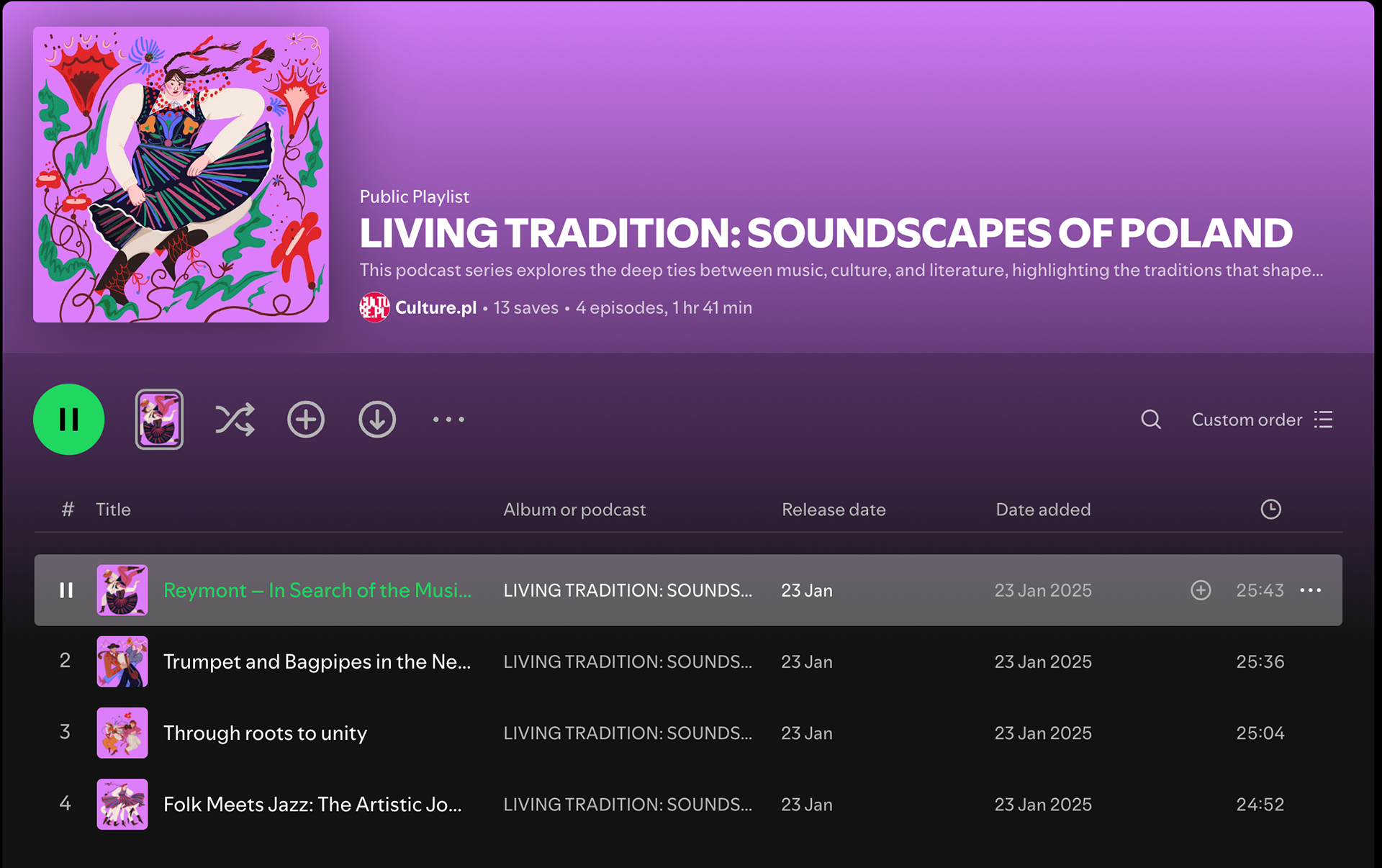
Task: Sort by Date added column header
Action: (1043, 510)
